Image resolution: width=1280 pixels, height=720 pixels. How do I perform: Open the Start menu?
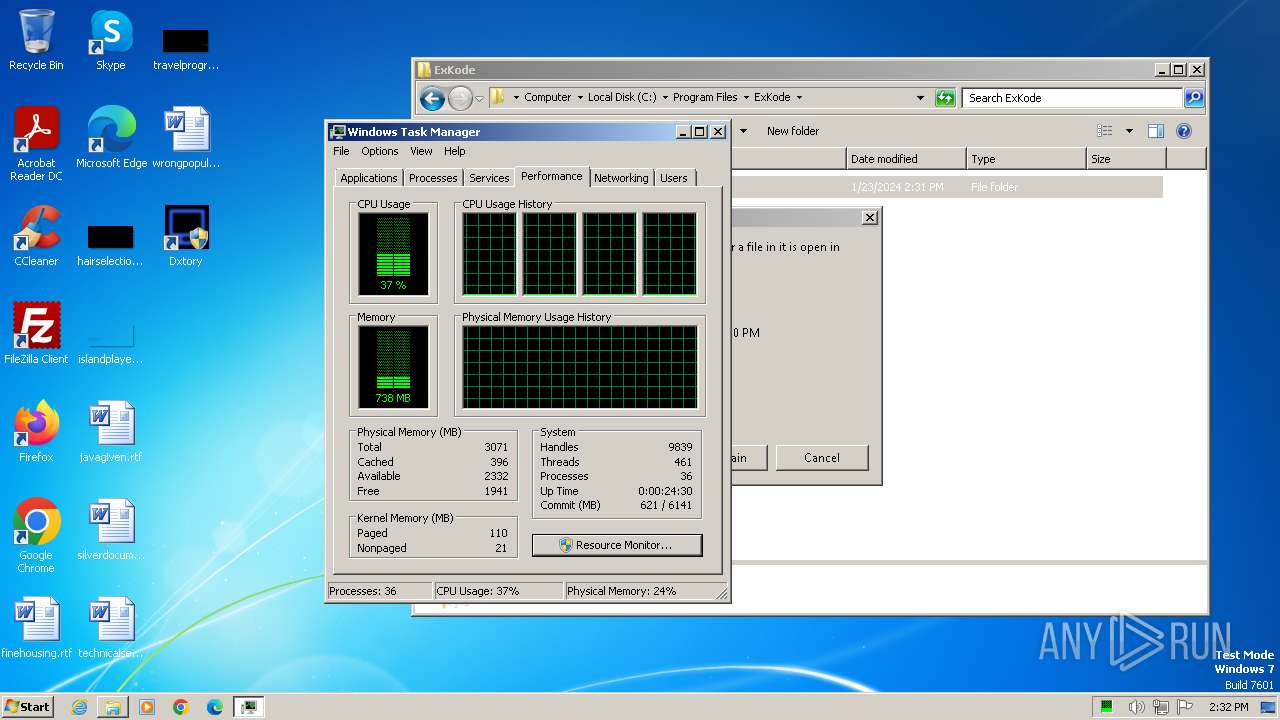click(x=28, y=707)
